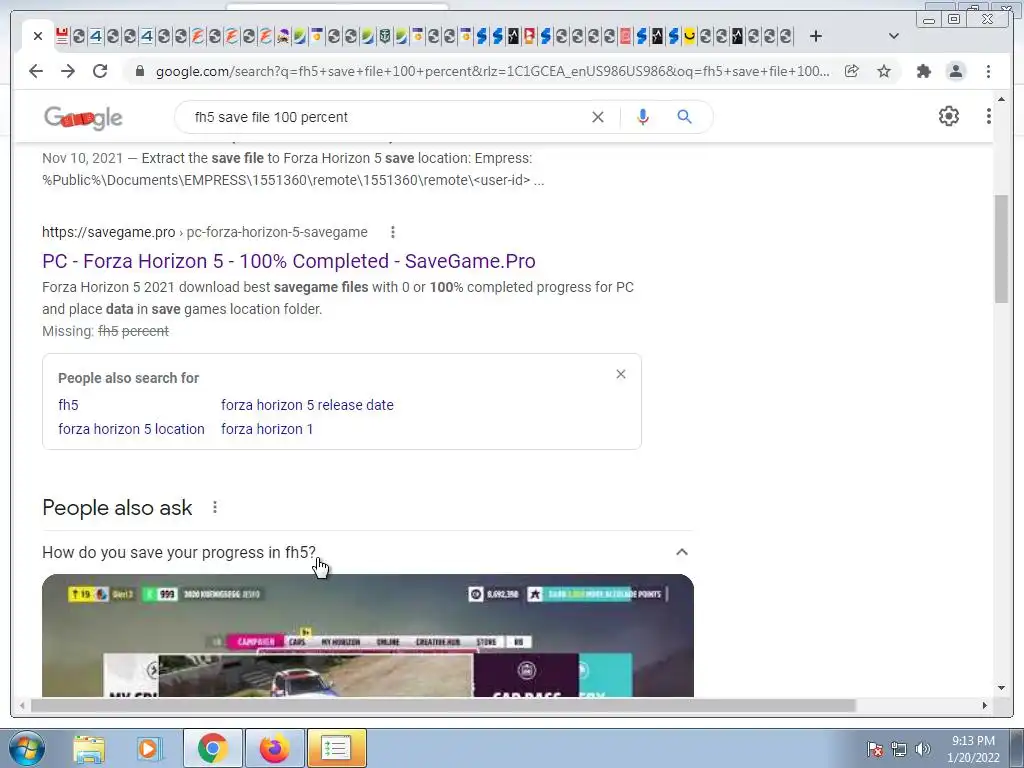This screenshot has width=1024, height=768.
Task: Open Firefox from the taskbar
Action: coord(274,748)
